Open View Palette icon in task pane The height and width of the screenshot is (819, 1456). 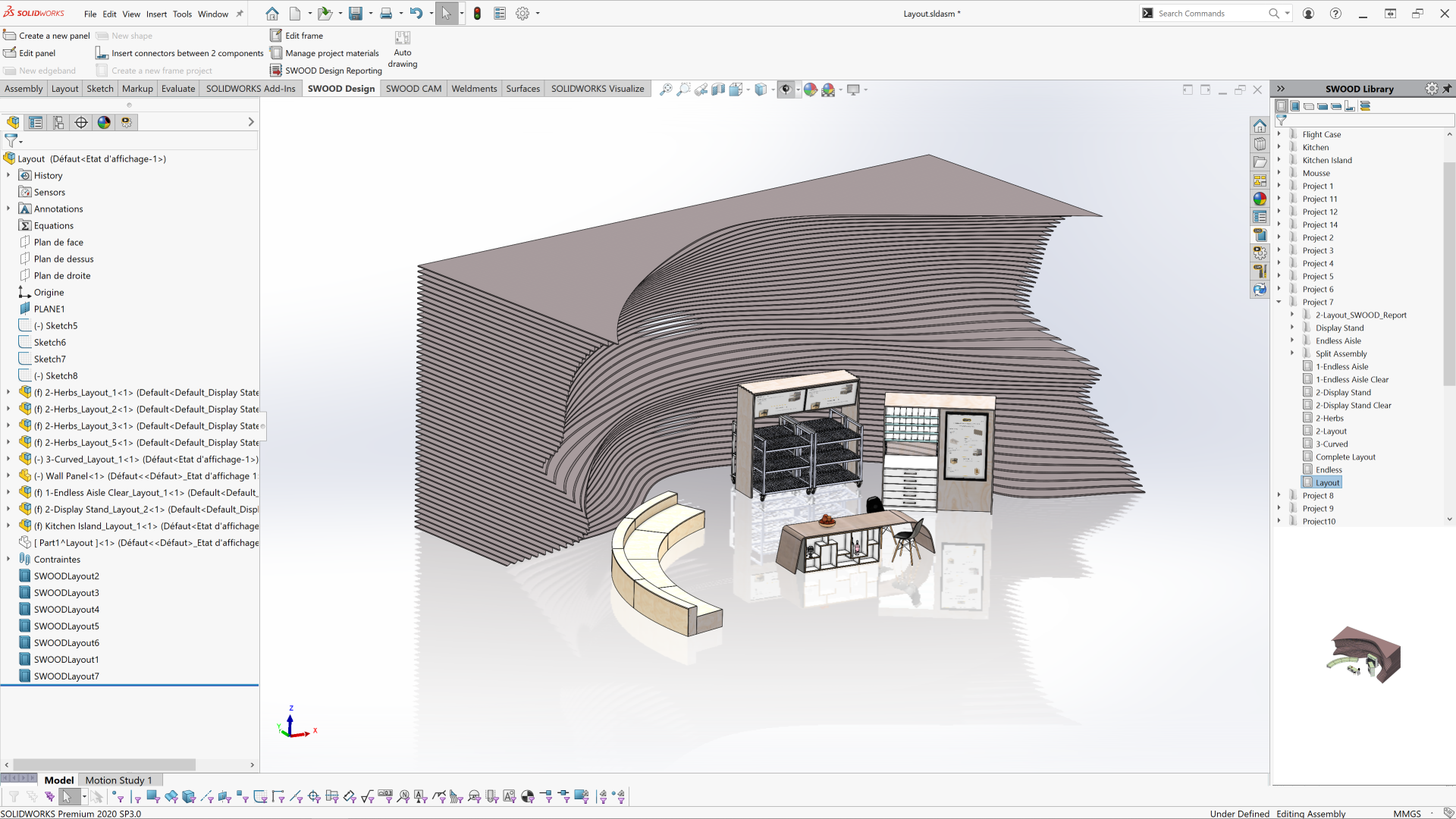pos(1260,180)
